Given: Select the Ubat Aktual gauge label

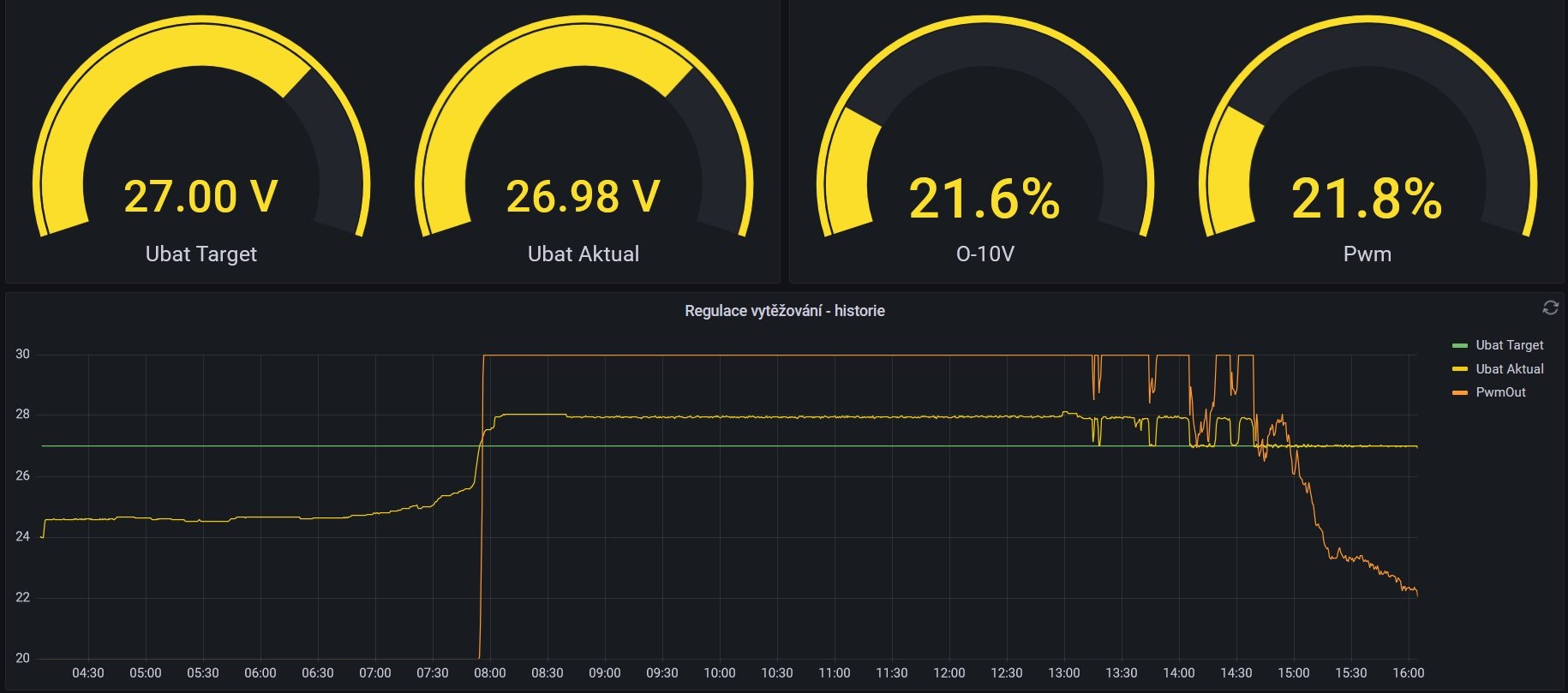Looking at the screenshot, I should coord(583,254).
